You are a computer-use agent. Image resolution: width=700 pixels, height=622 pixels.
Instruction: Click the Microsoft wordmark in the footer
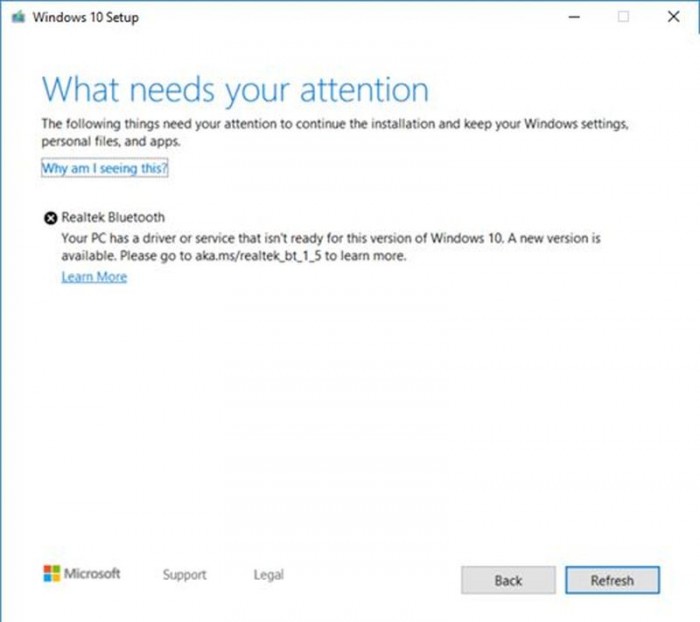click(x=92, y=574)
